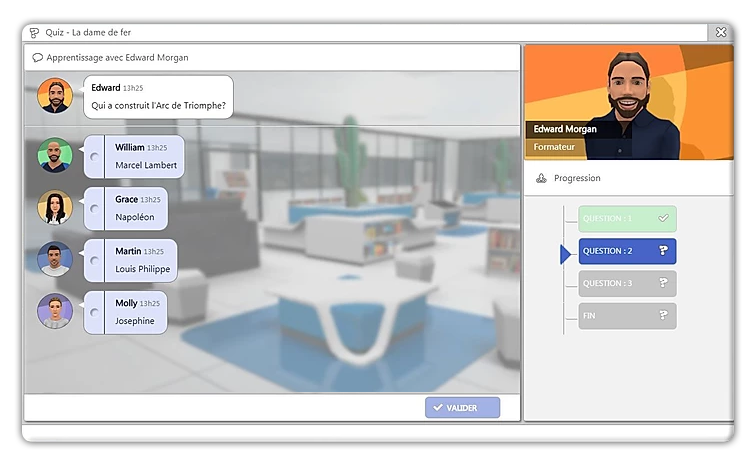The height and width of the screenshot is (466, 756).
Task: Click the Edward Morgan name label
Action: [x=565, y=129]
